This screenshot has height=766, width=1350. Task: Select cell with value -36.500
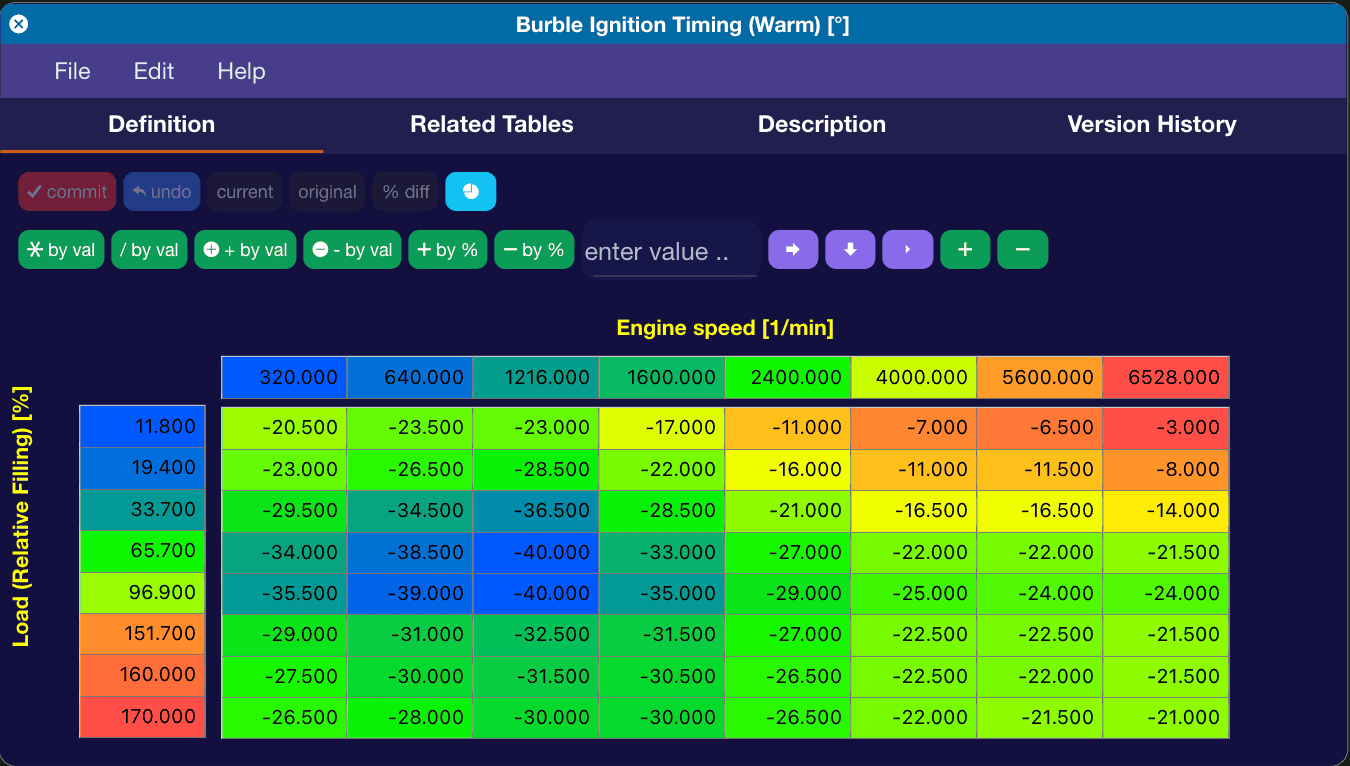click(536, 511)
